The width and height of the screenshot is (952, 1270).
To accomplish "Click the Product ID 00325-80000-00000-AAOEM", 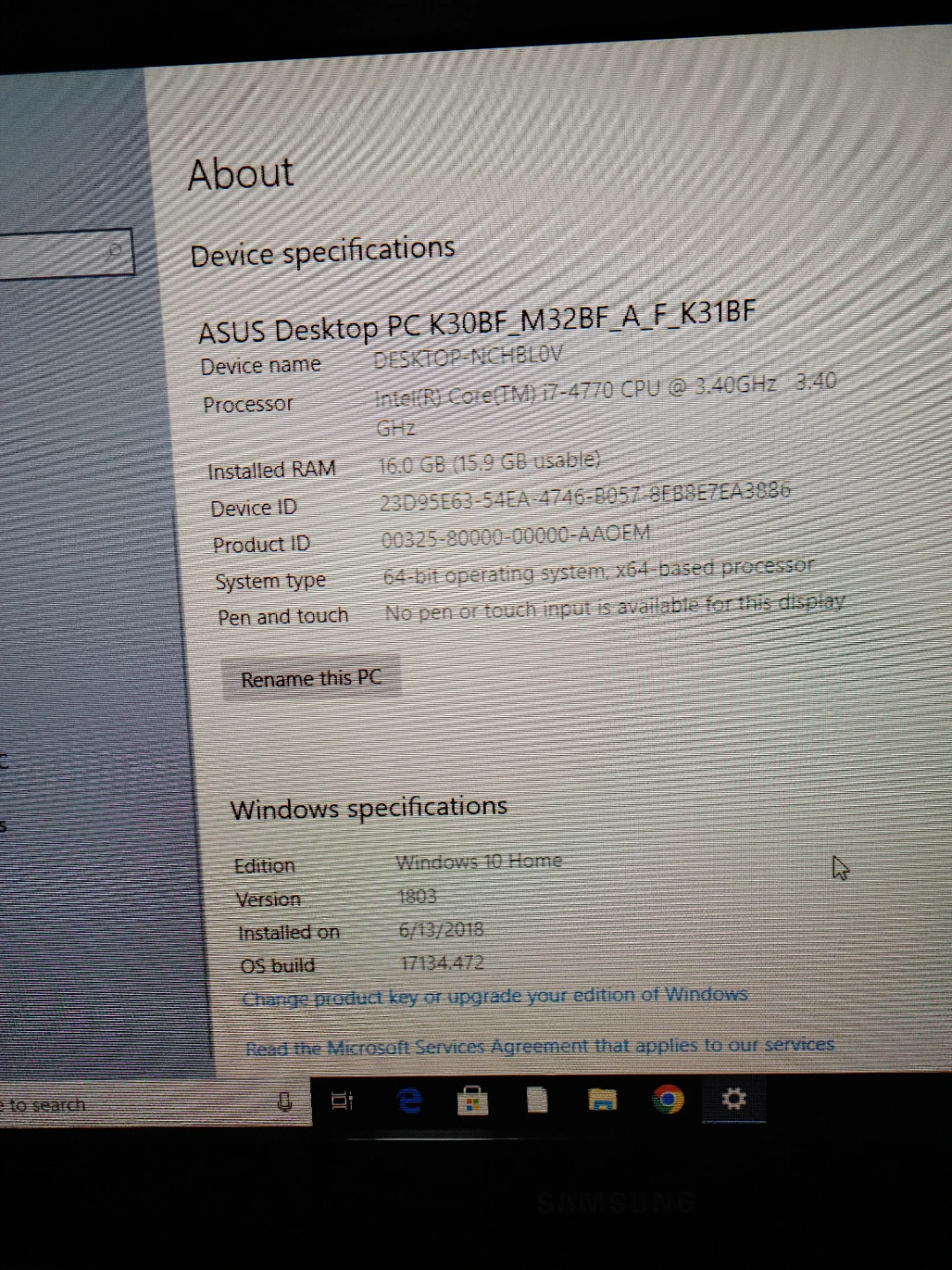I will pos(516,535).
